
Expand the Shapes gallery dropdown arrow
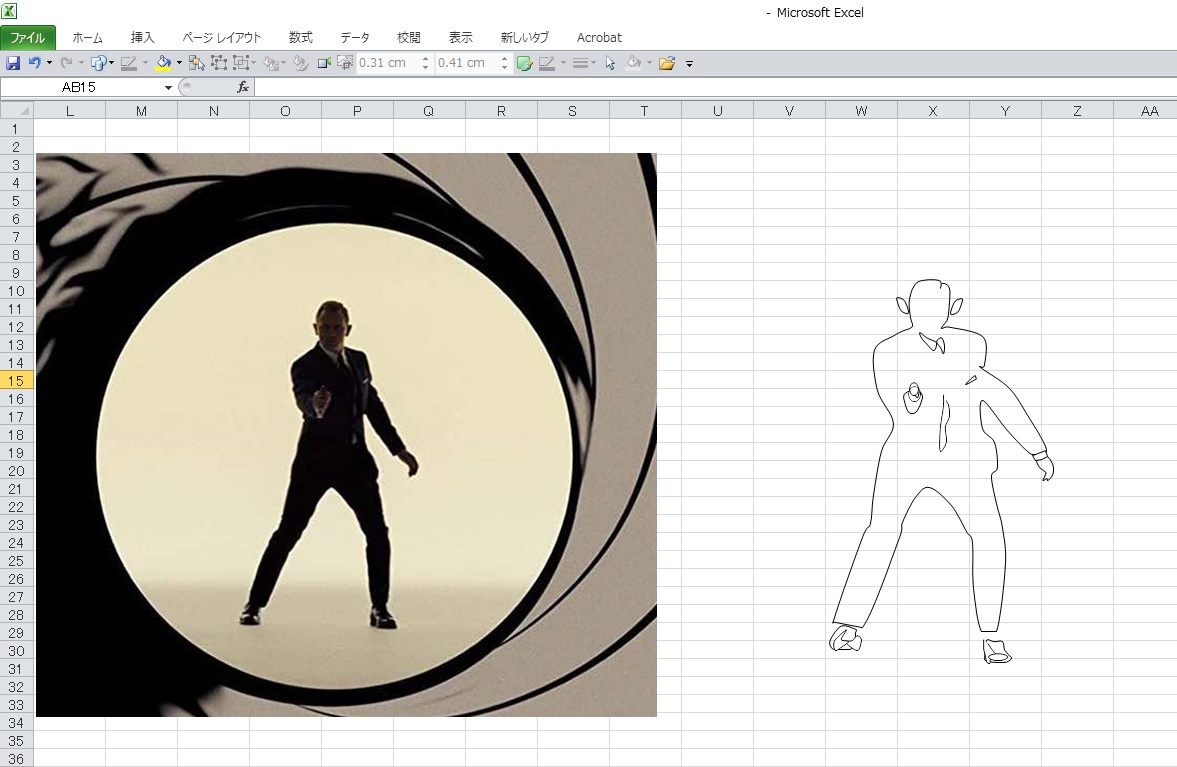(111, 63)
